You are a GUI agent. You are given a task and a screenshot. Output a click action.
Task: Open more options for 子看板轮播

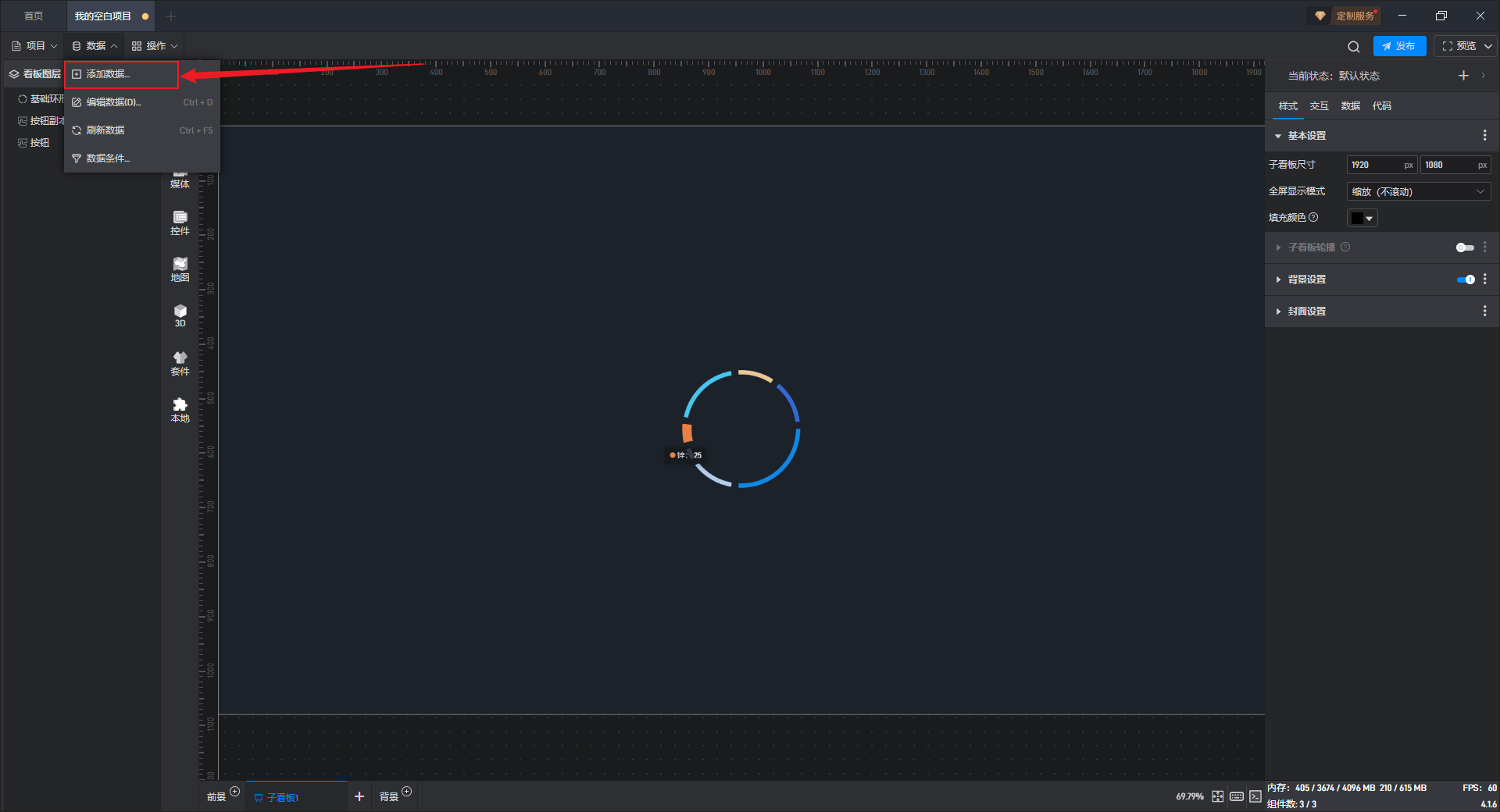pyautogui.click(x=1484, y=248)
